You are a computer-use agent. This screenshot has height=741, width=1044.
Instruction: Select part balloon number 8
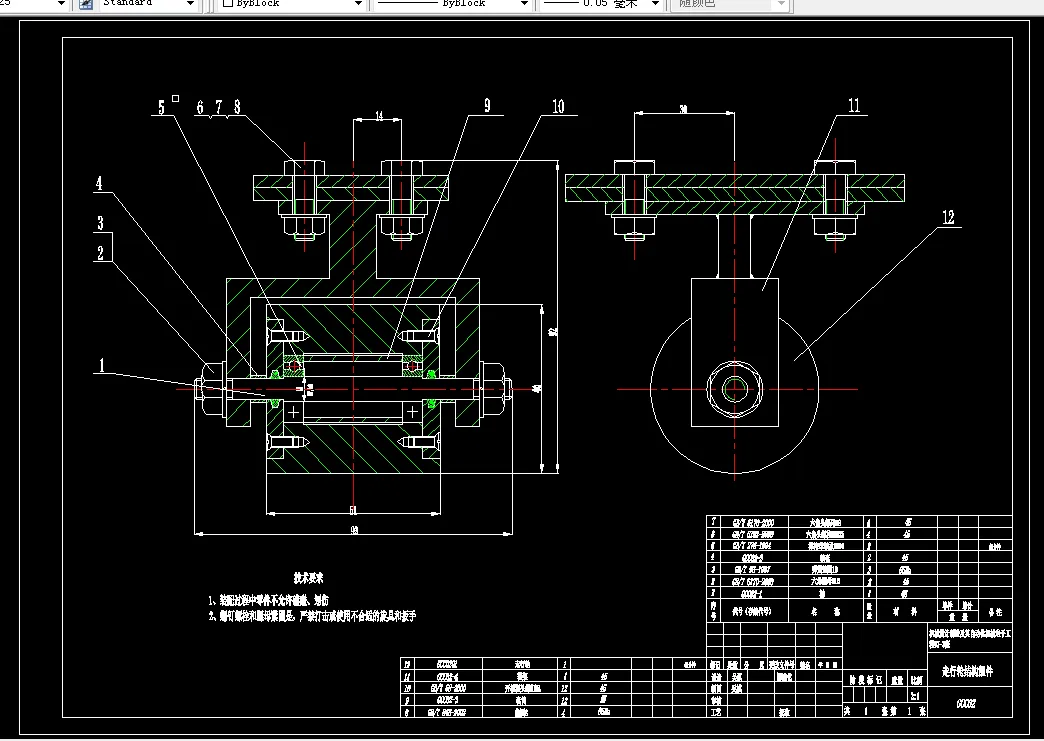(237, 107)
